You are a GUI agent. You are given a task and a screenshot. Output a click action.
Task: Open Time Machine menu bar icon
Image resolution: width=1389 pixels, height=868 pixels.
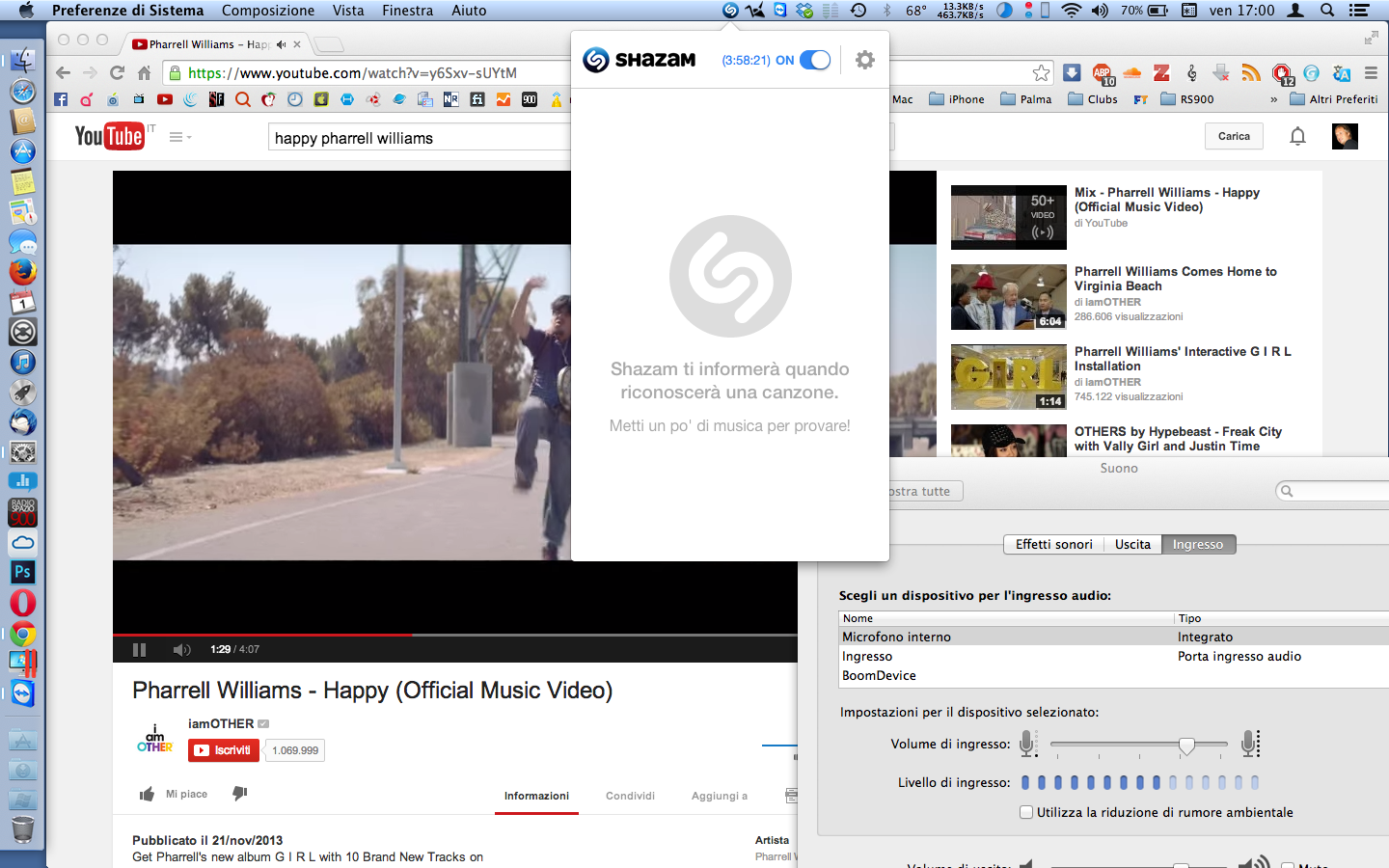click(x=858, y=11)
